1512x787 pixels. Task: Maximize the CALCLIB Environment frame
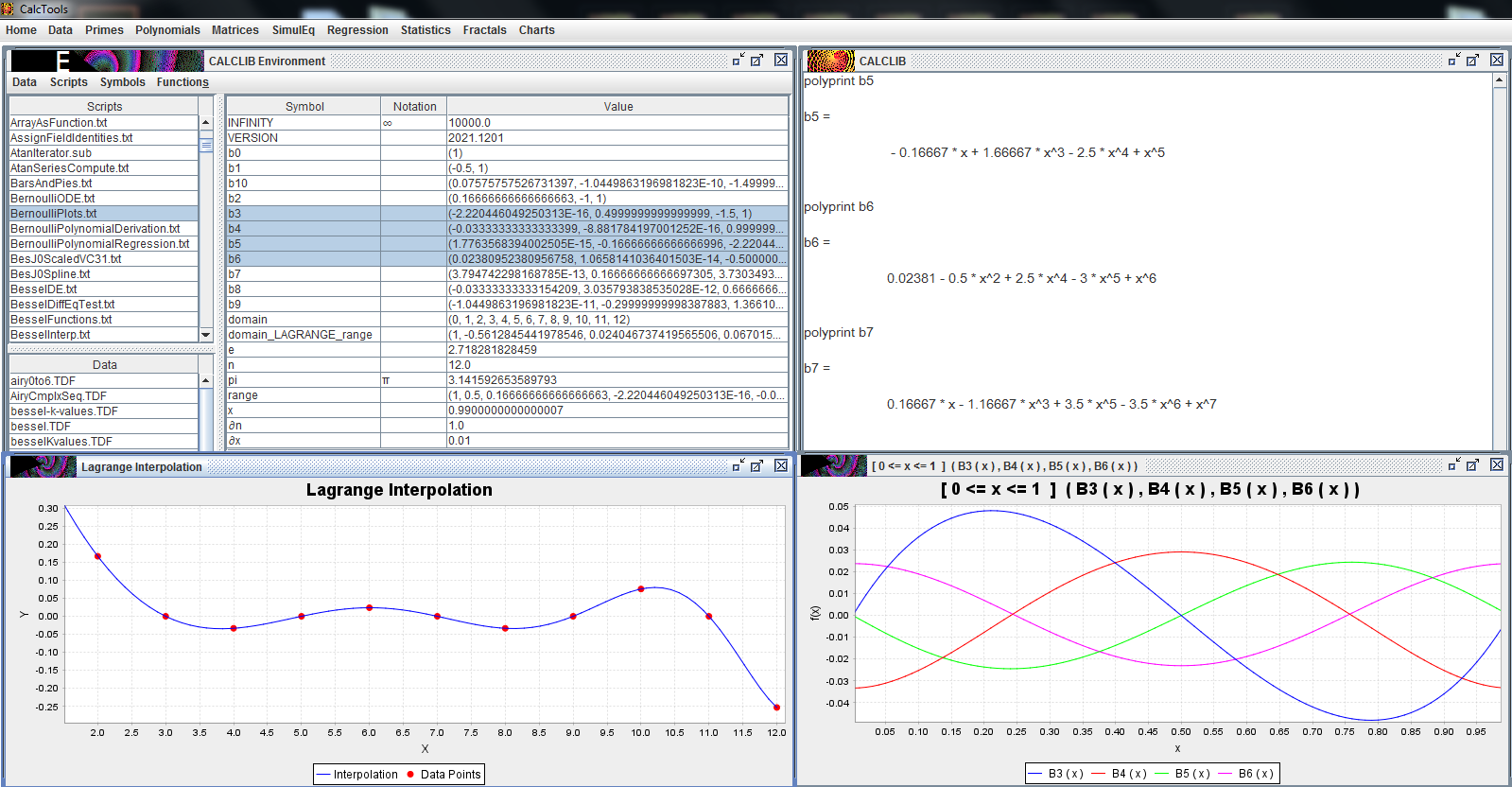[x=757, y=60]
